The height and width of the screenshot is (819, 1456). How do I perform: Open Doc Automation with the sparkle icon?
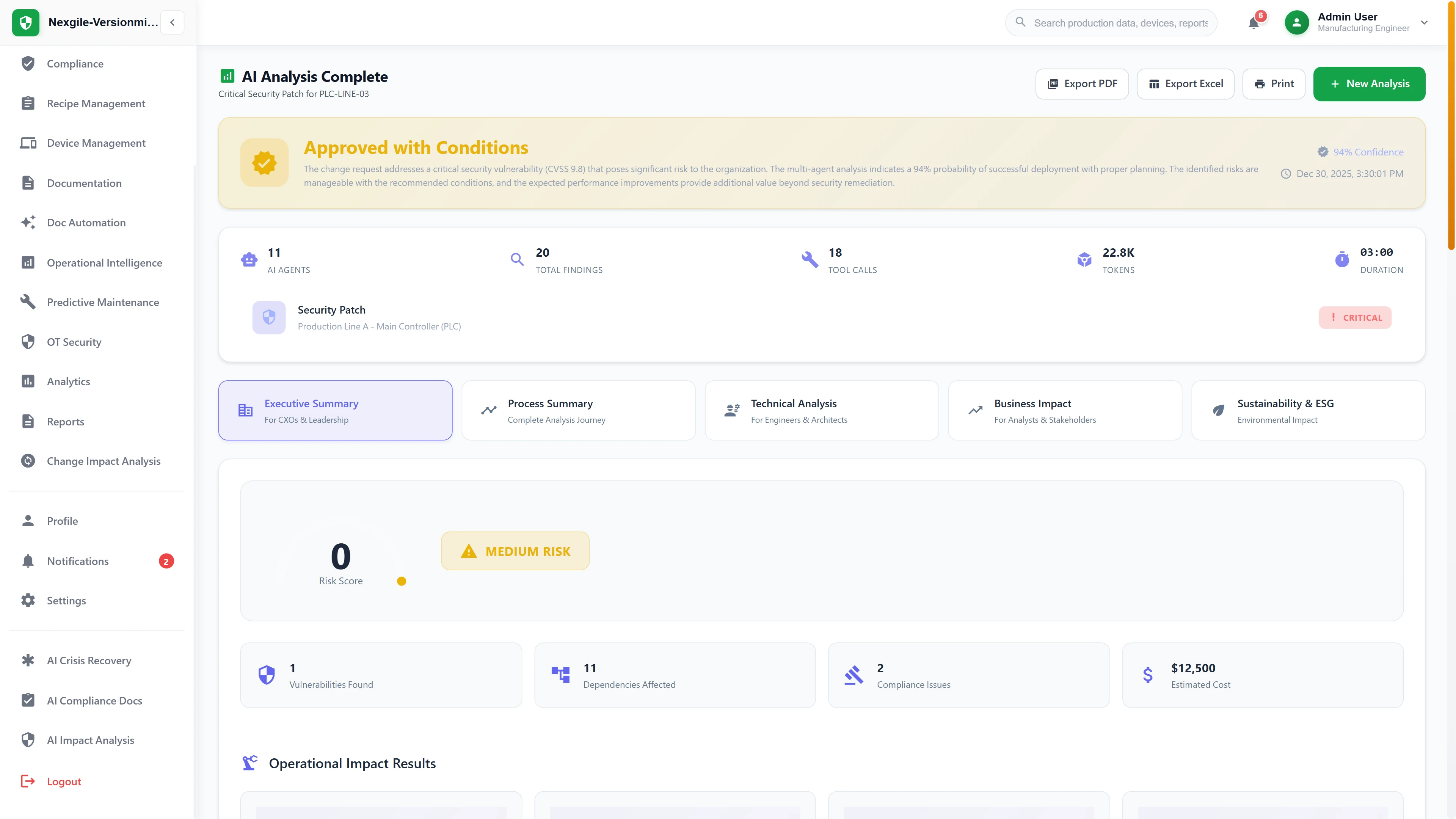tap(86, 223)
